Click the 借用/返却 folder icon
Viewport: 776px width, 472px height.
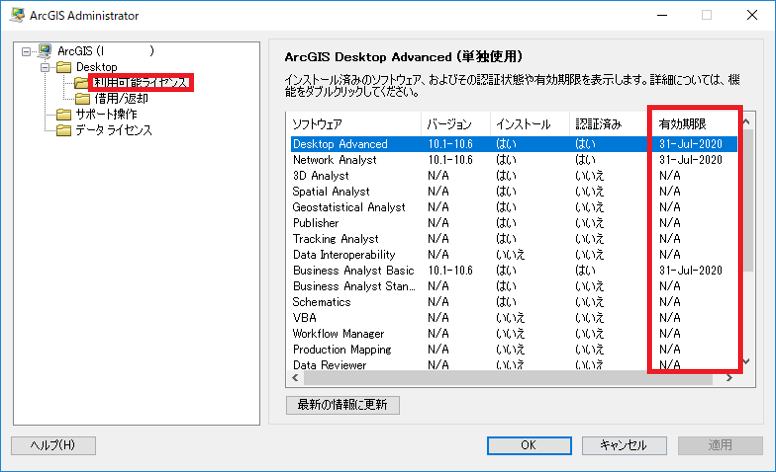pos(82,98)
